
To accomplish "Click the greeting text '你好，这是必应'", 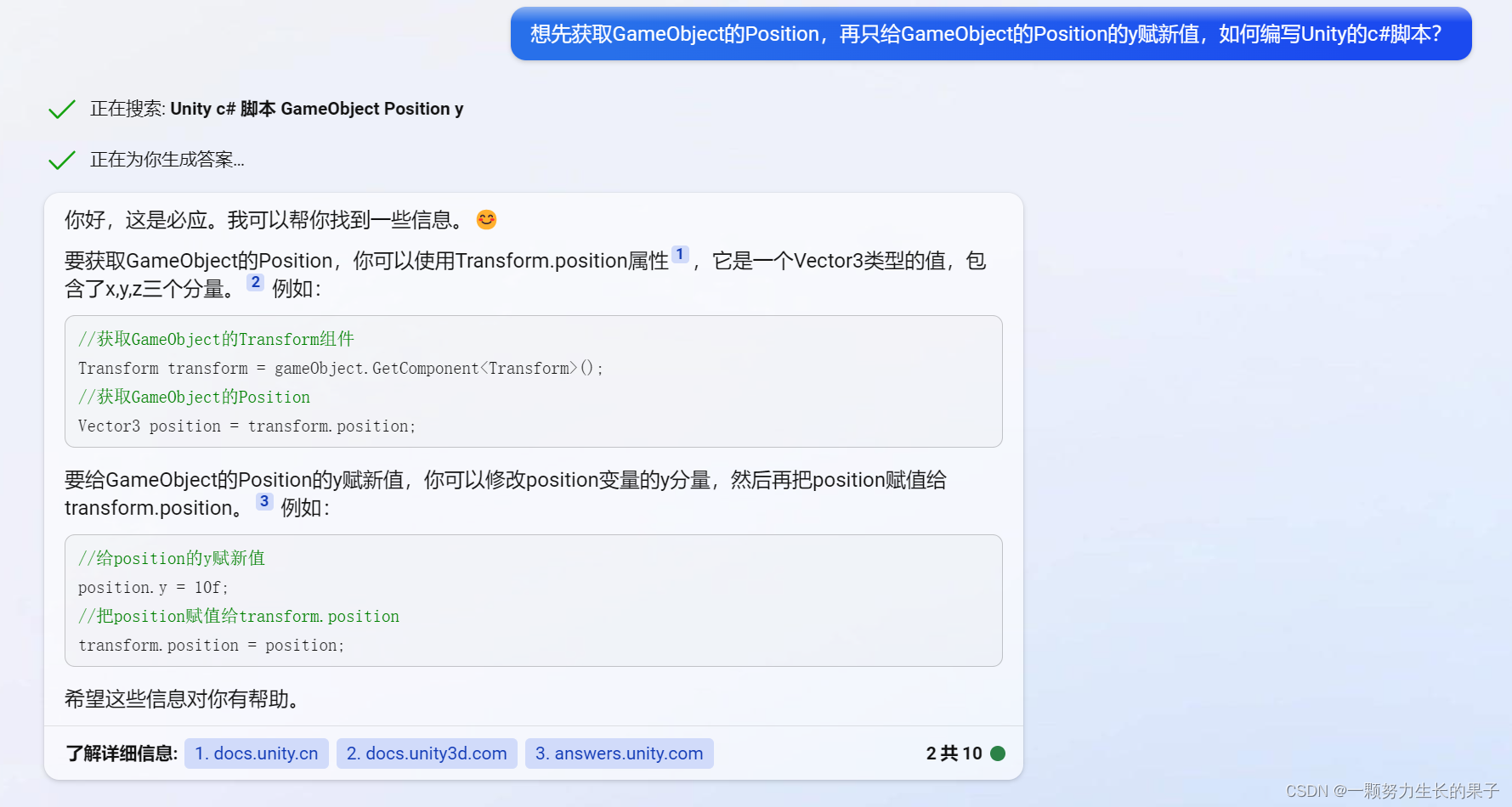I will (136, 220).
